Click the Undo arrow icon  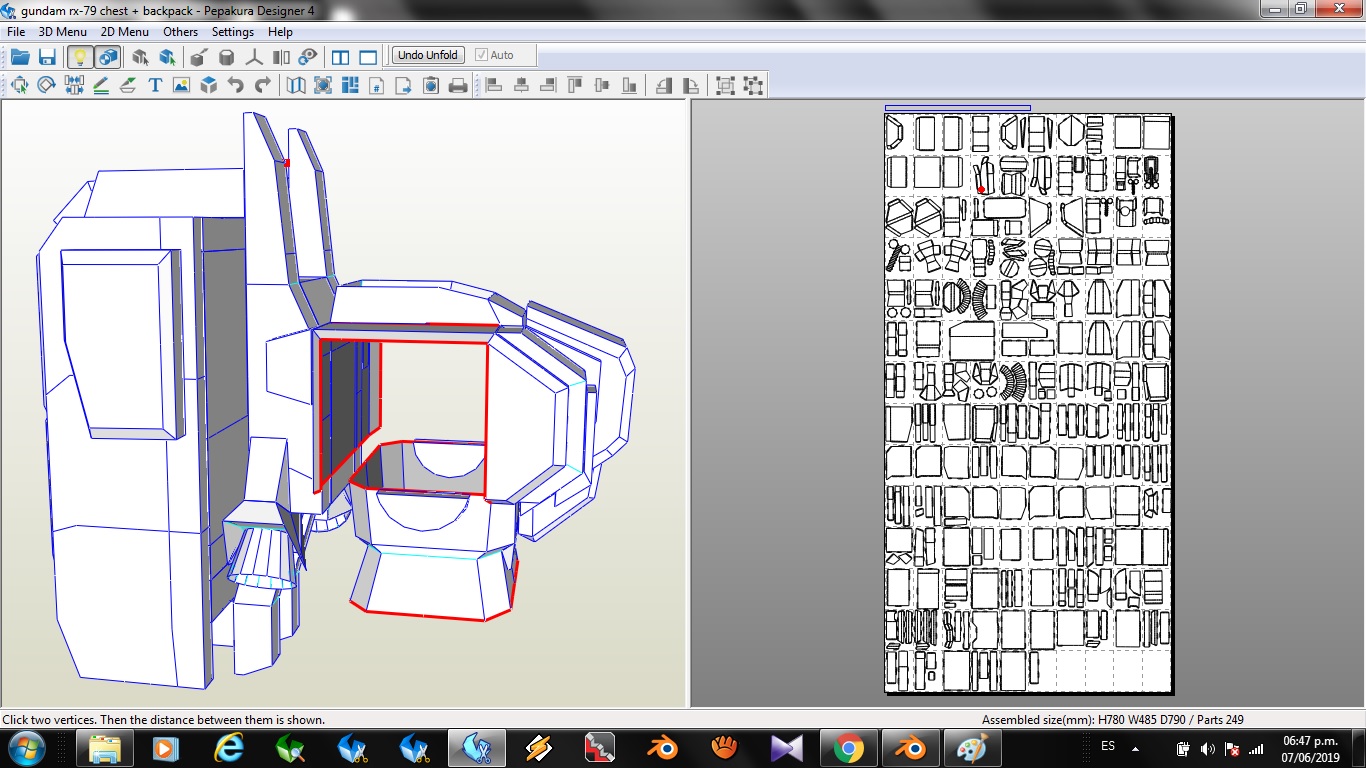pyautogui.click(x=236, y=85)
